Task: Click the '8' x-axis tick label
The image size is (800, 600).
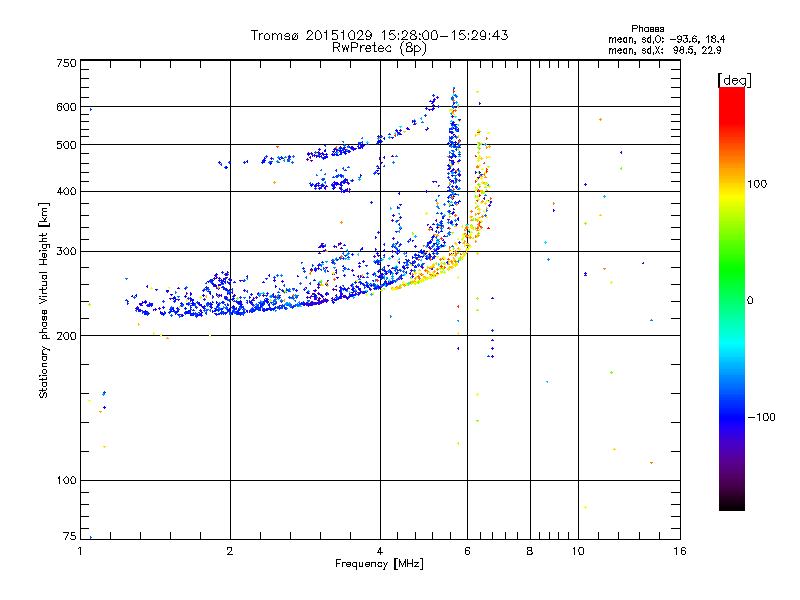Action: pyautogui.click(x=530, y=551)
